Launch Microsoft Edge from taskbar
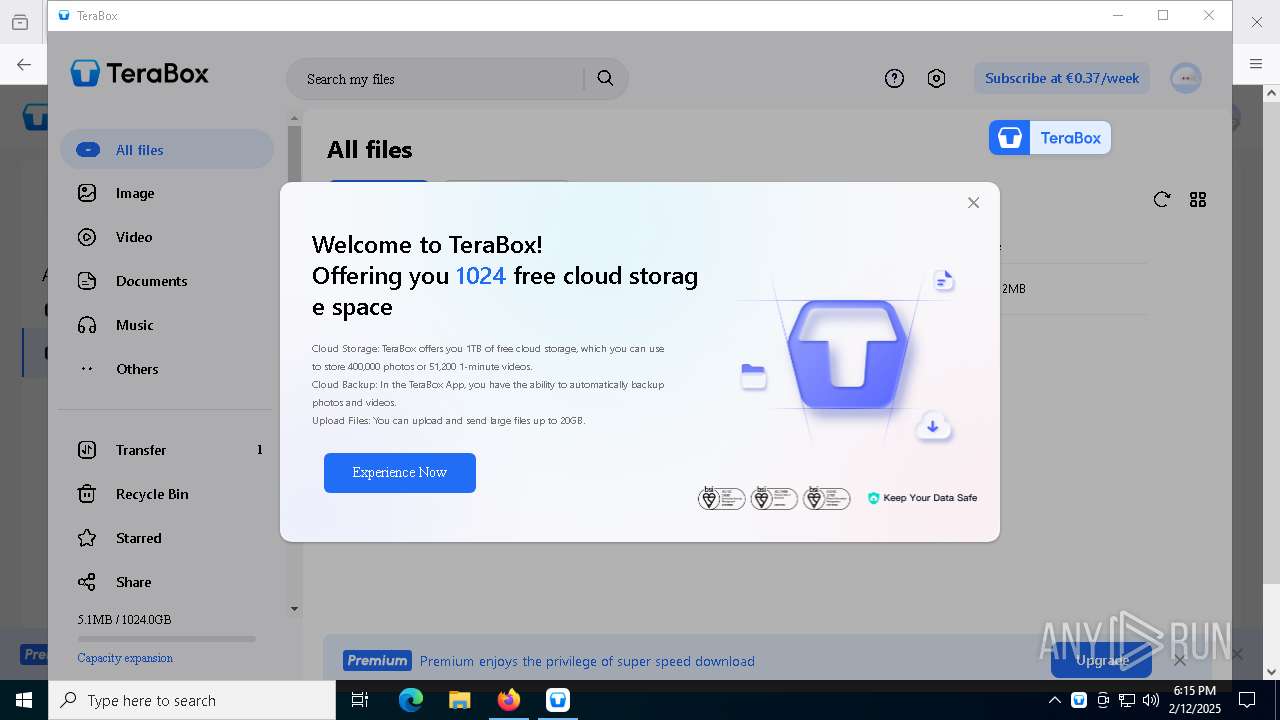 tap(411, 700)
